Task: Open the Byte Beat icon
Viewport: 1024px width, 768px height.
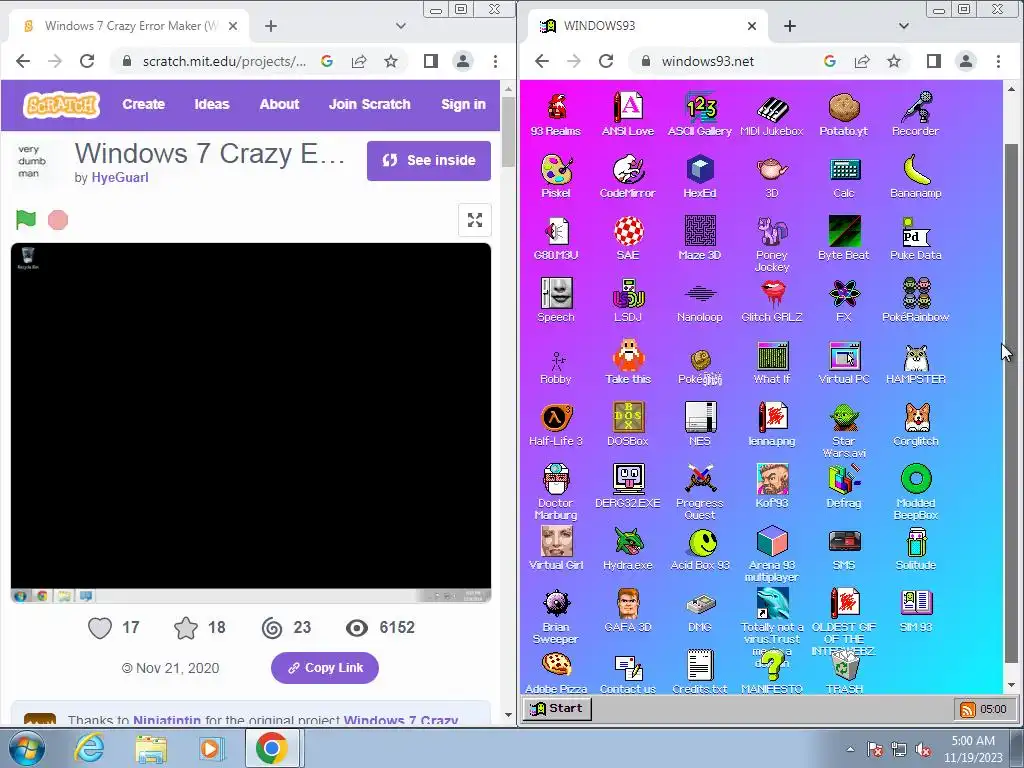Action: [844, 238]
